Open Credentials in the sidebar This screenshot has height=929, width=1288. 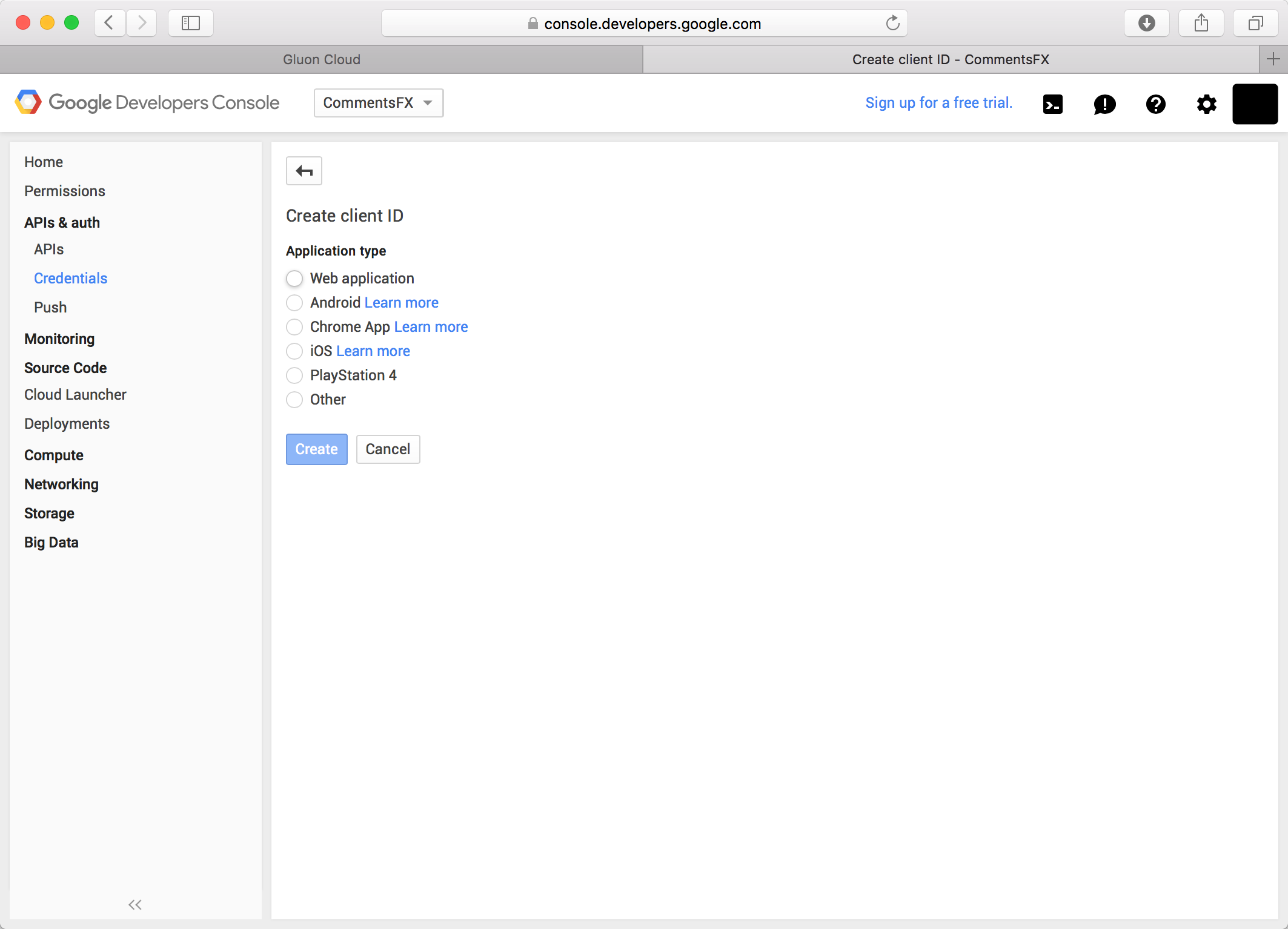[70, 278]
